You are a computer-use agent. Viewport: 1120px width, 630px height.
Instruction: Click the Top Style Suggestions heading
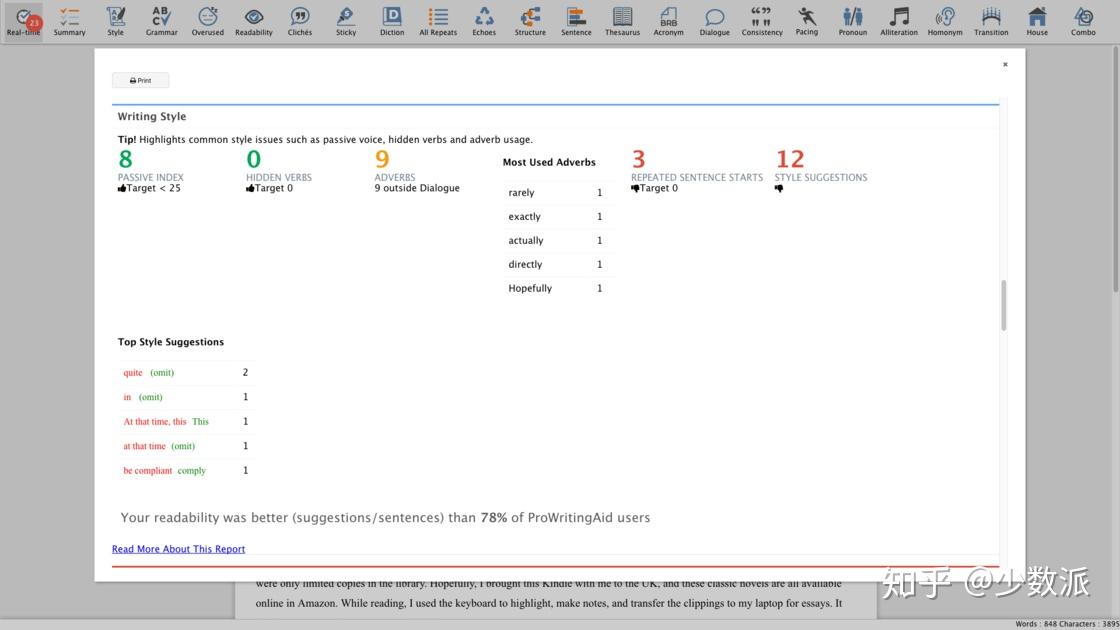coord(171,342)
